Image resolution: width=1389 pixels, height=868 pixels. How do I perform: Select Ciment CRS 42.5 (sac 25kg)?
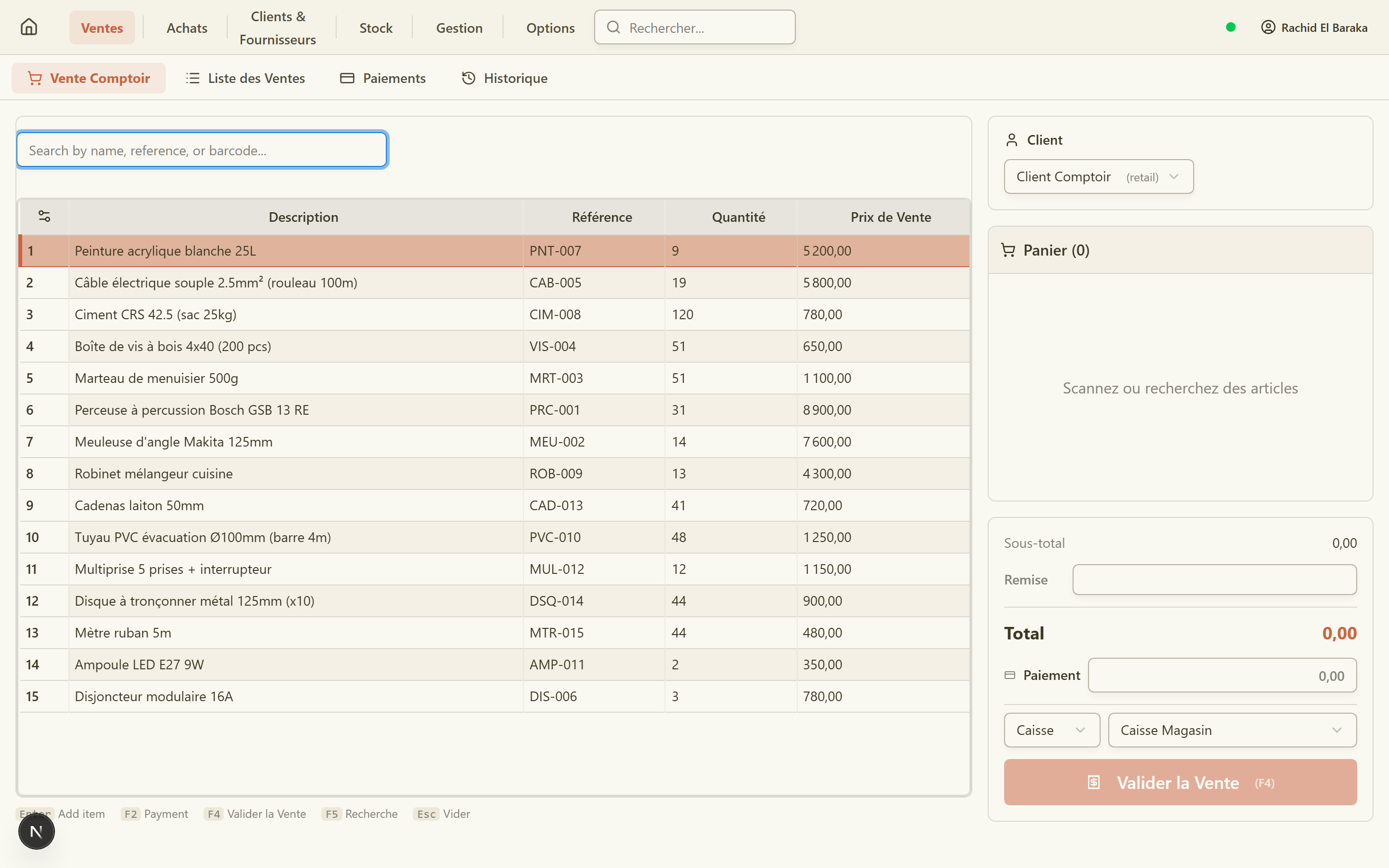pyautogui.click(x=494, y=314)
